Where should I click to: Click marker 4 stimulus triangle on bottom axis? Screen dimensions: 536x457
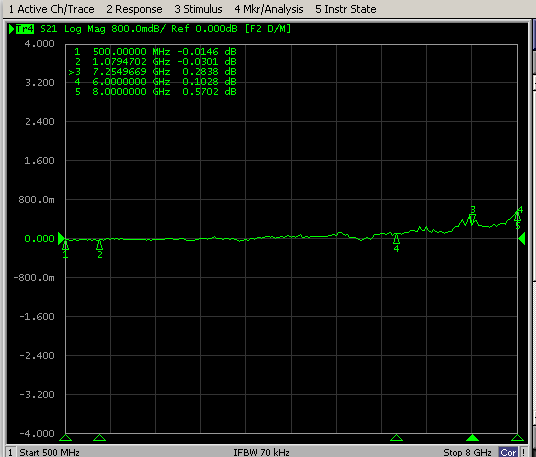tap(396, 438)
